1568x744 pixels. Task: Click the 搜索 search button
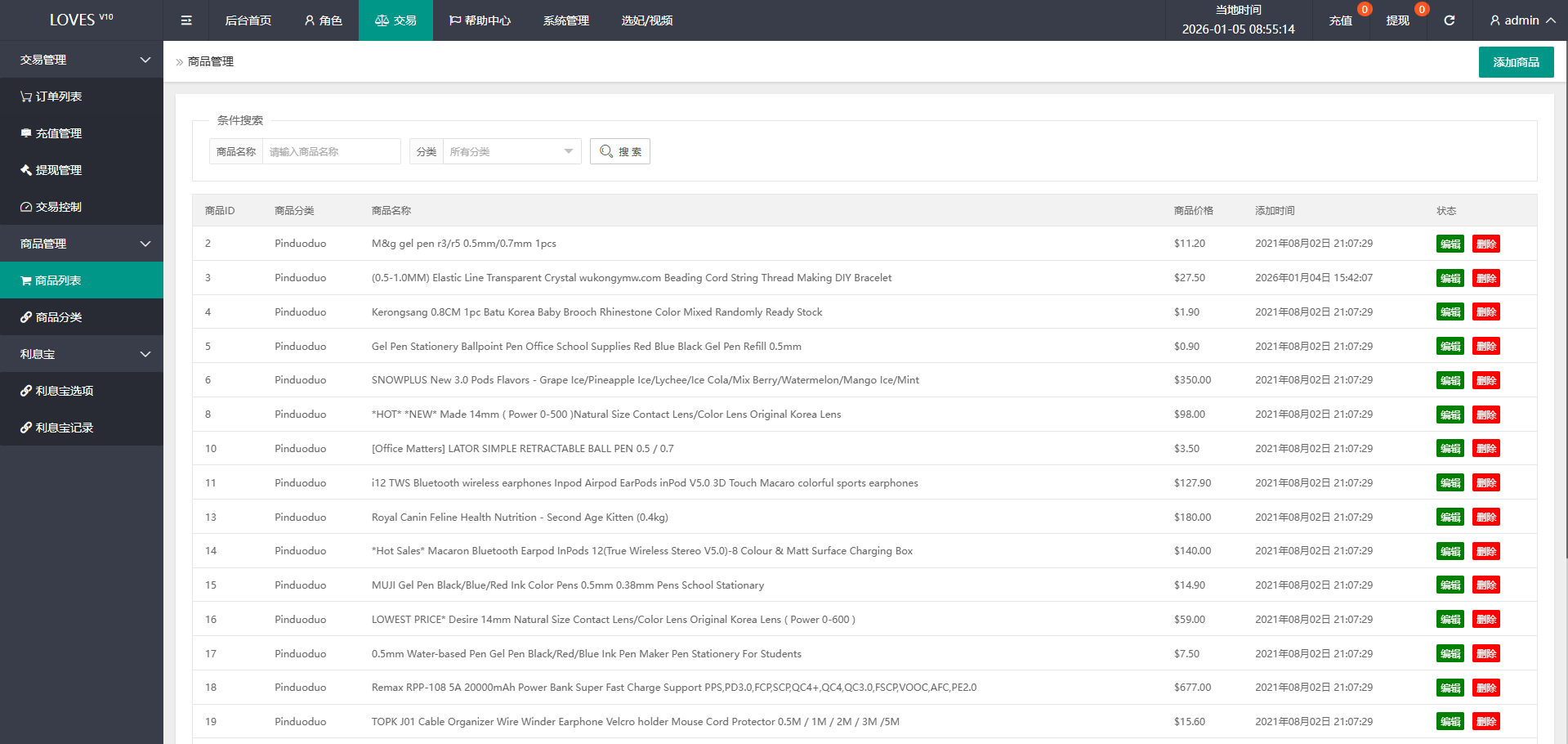tap(620, 151)
